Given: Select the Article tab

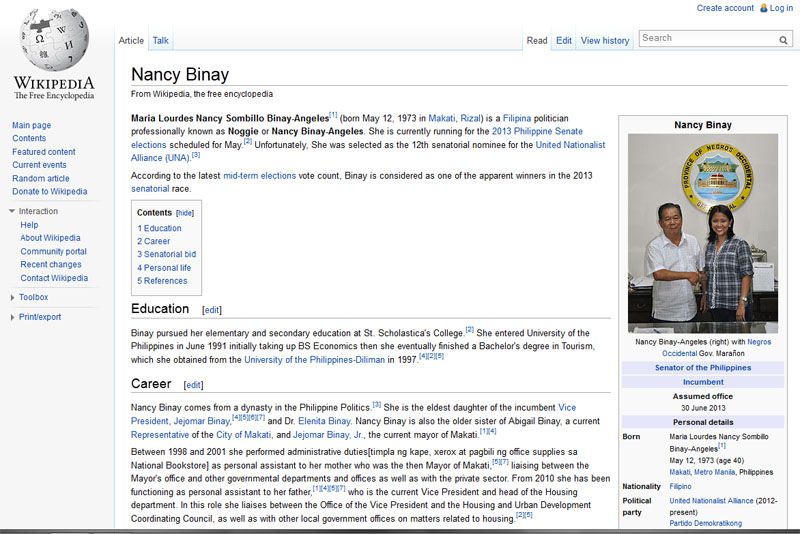Looking at the screenshot, I should [x=131, y=41].
